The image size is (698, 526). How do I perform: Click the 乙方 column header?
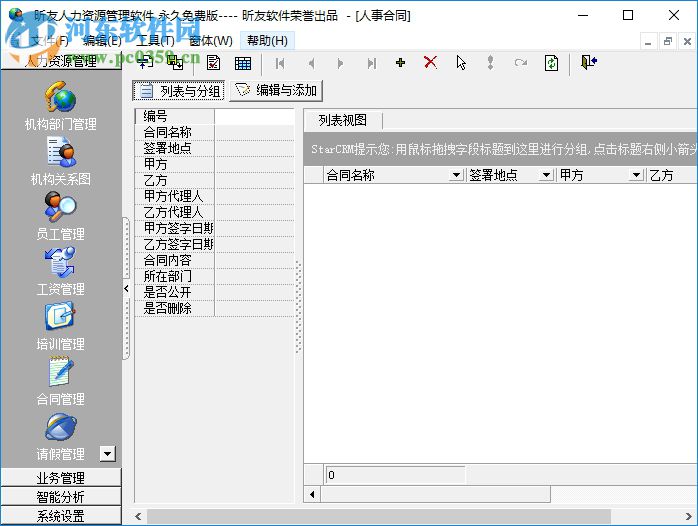click(672, 175)
